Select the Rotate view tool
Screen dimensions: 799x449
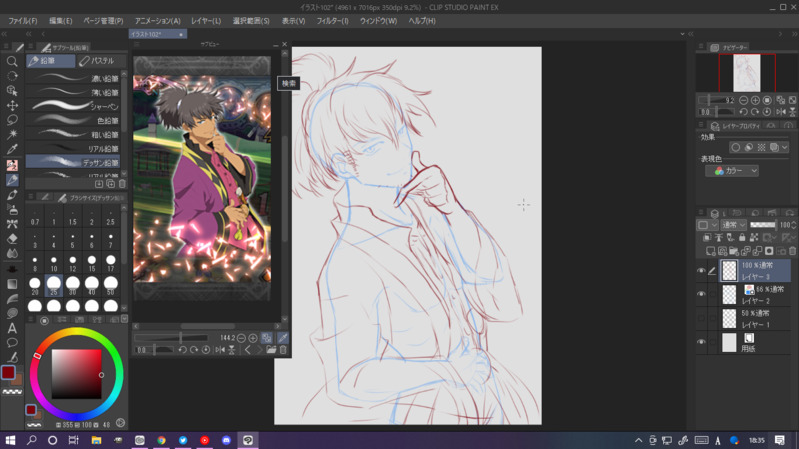[12, 76]
